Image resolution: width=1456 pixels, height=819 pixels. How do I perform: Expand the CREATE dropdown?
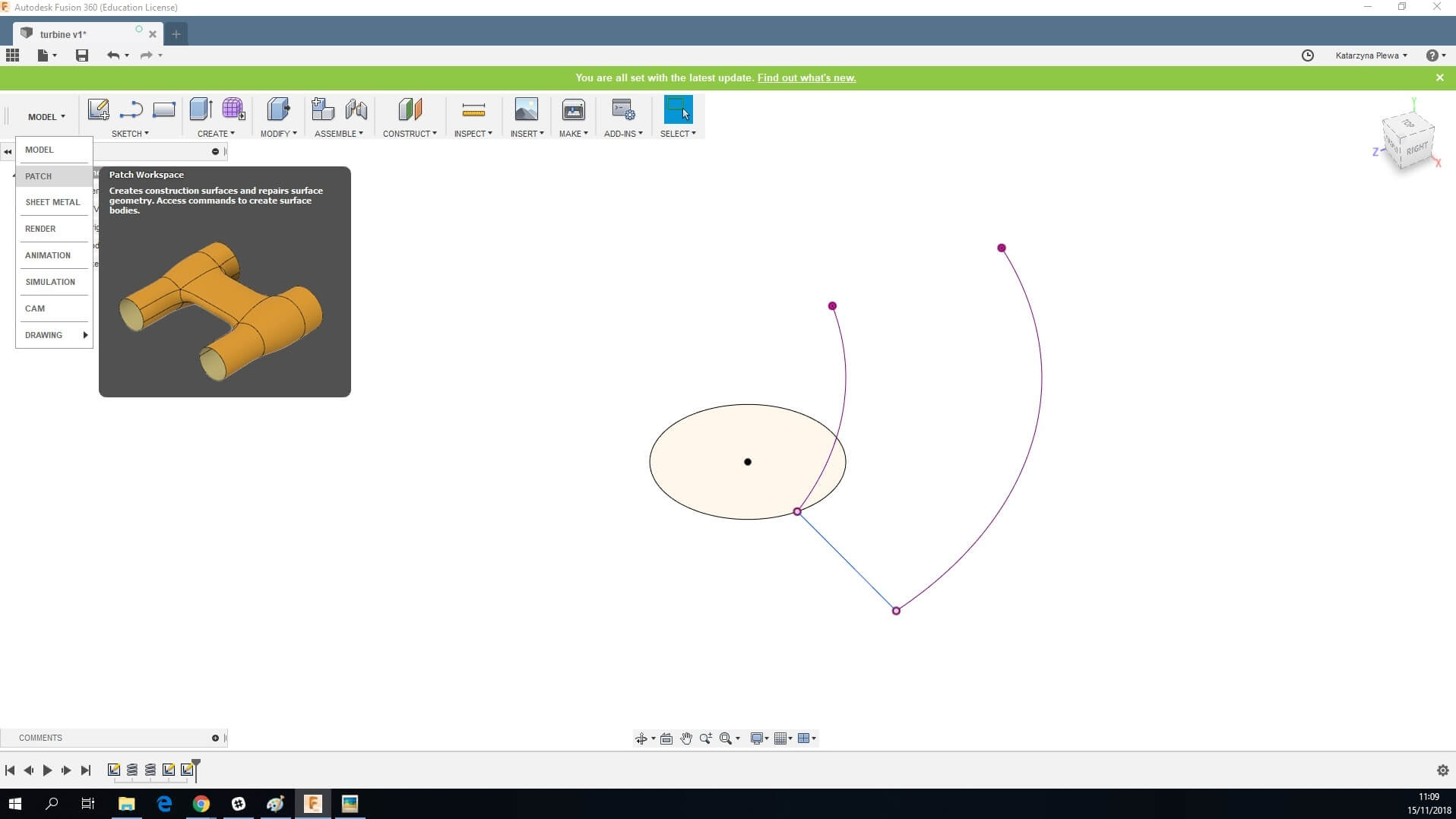coord(216,134)
